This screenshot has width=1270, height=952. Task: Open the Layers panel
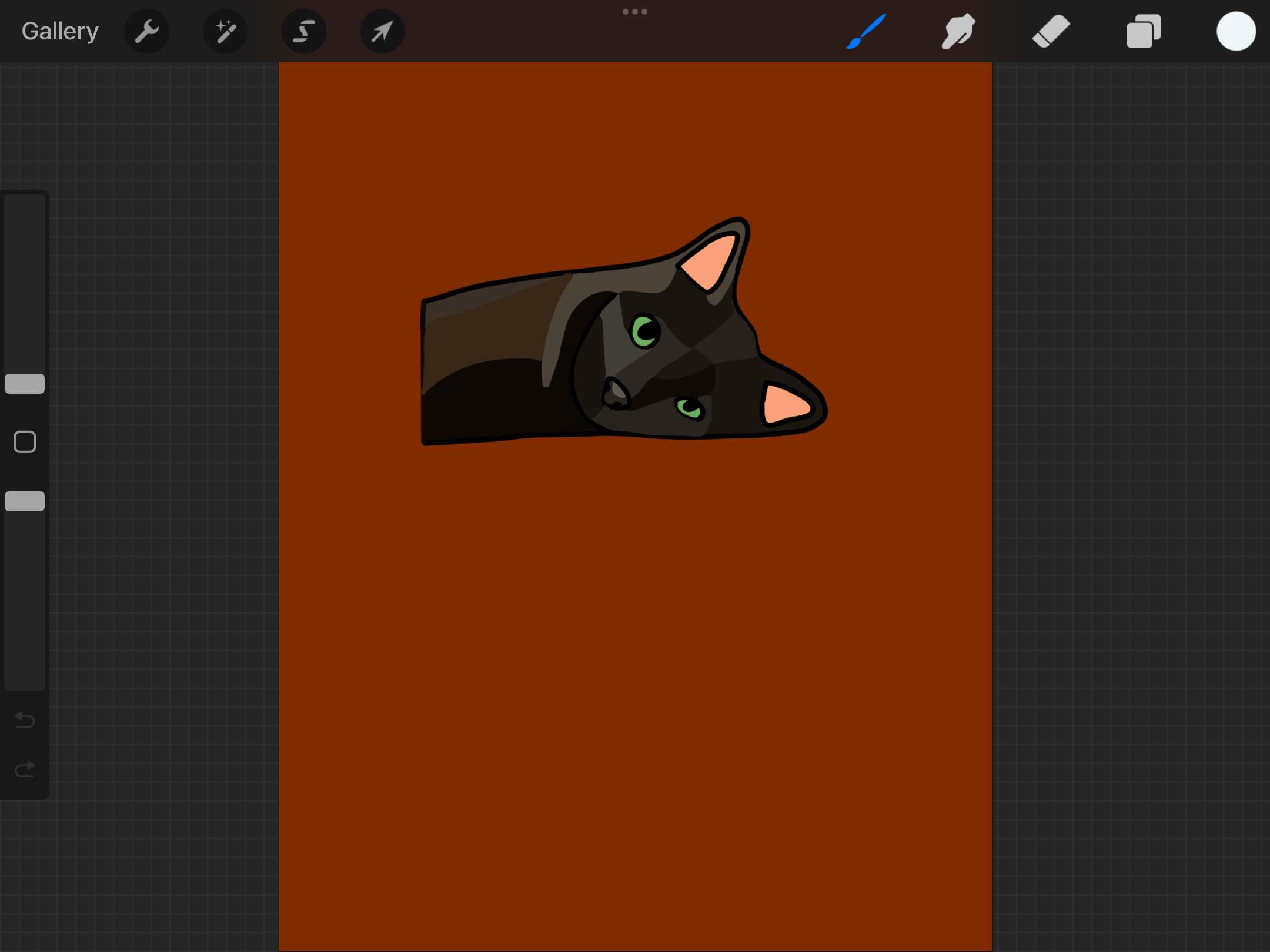[x=1144, y=31]
